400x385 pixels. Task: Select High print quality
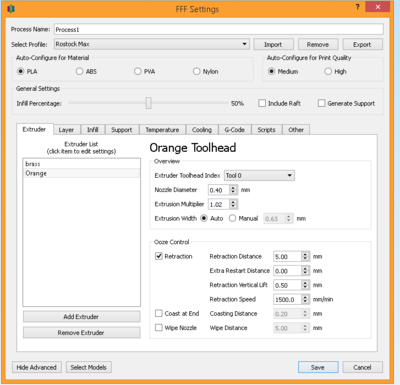point(328,71)
